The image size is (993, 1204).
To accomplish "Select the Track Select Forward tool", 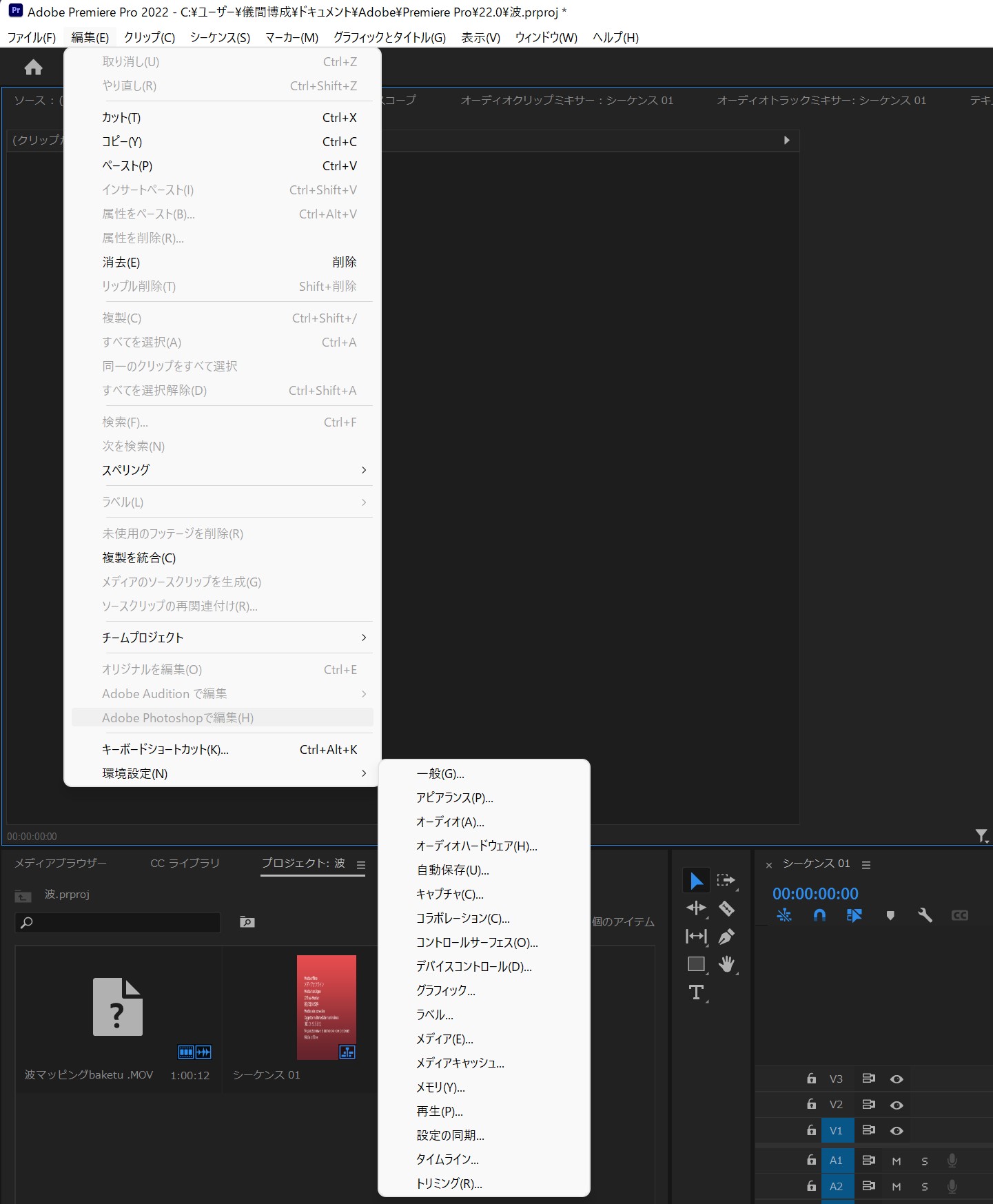I will [726, 880].
